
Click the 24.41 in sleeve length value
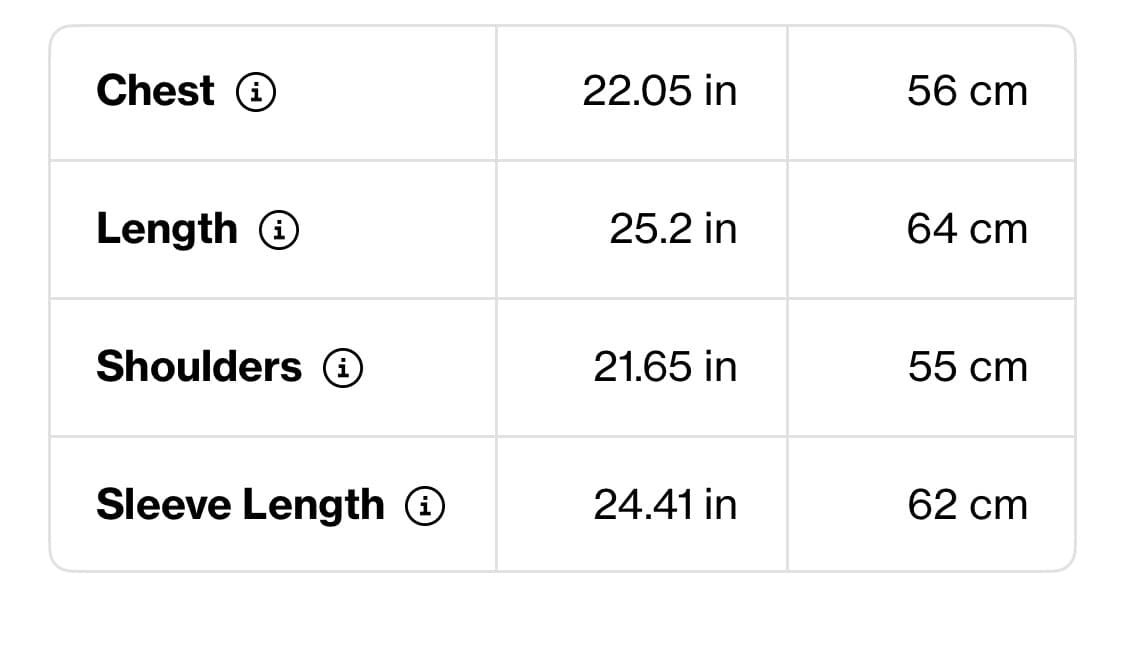click(665, 505)
